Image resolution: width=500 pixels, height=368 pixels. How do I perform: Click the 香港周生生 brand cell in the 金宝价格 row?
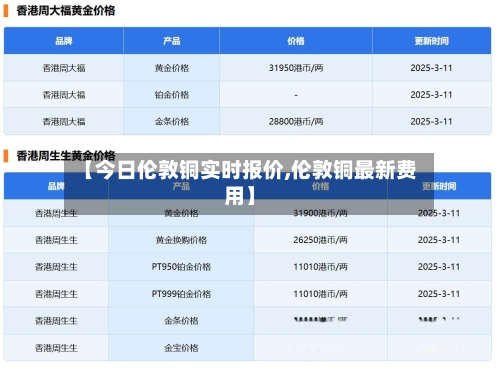point(56,348)
